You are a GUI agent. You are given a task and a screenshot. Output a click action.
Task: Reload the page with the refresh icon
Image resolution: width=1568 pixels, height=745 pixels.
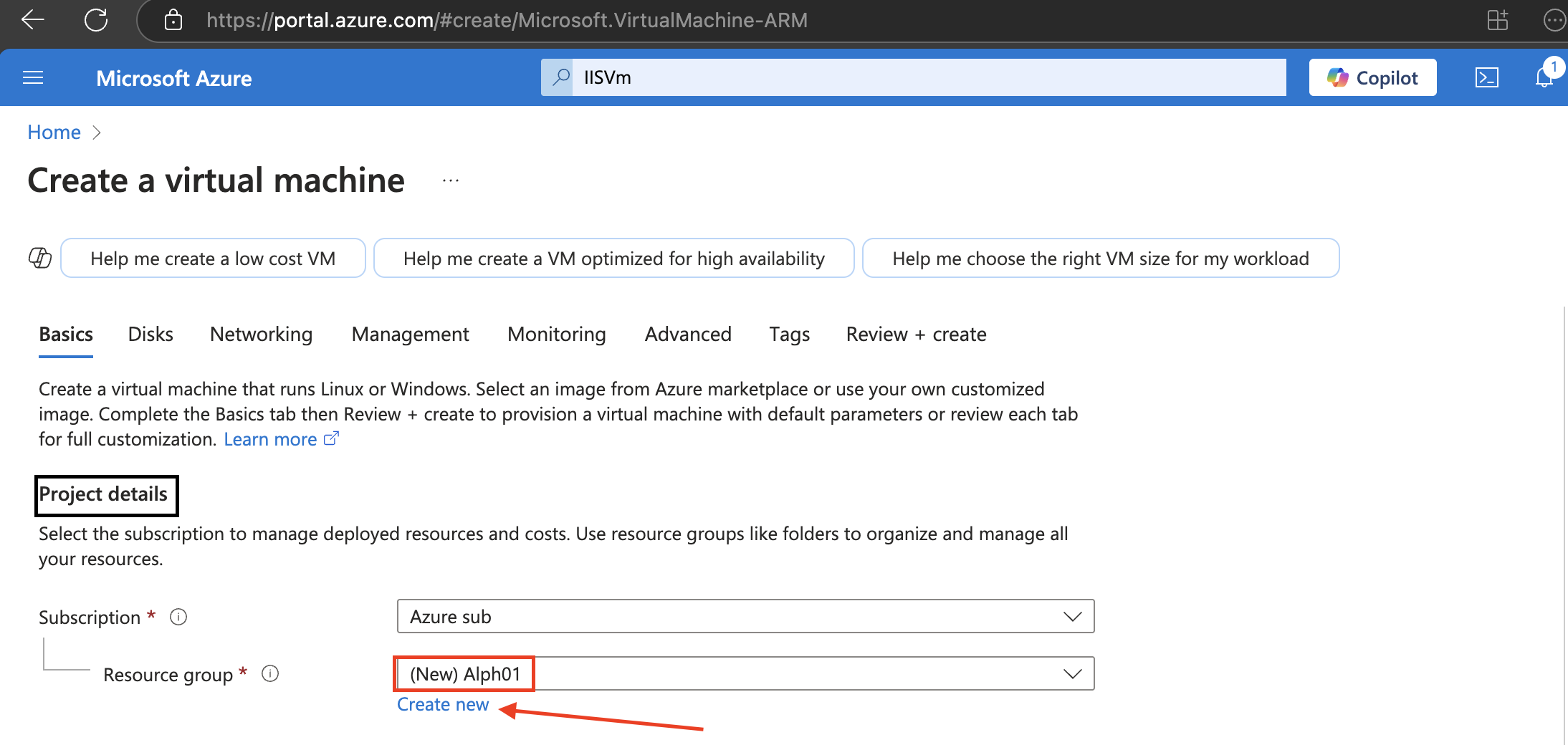coord(96,20)
